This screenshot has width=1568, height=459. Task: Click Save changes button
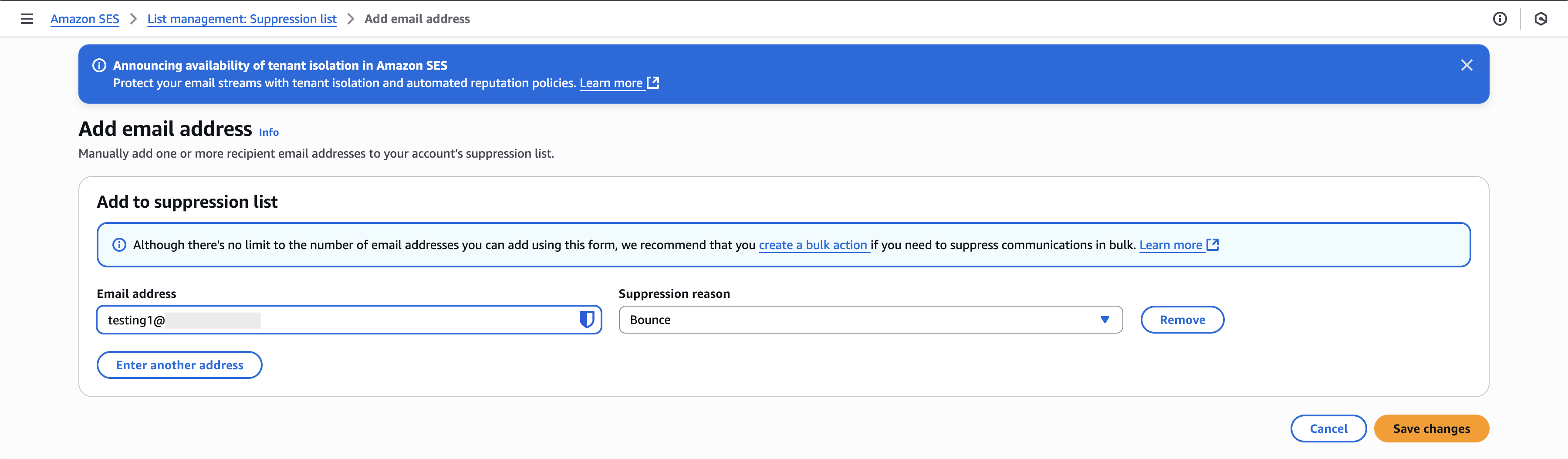tap(1431, 429)
